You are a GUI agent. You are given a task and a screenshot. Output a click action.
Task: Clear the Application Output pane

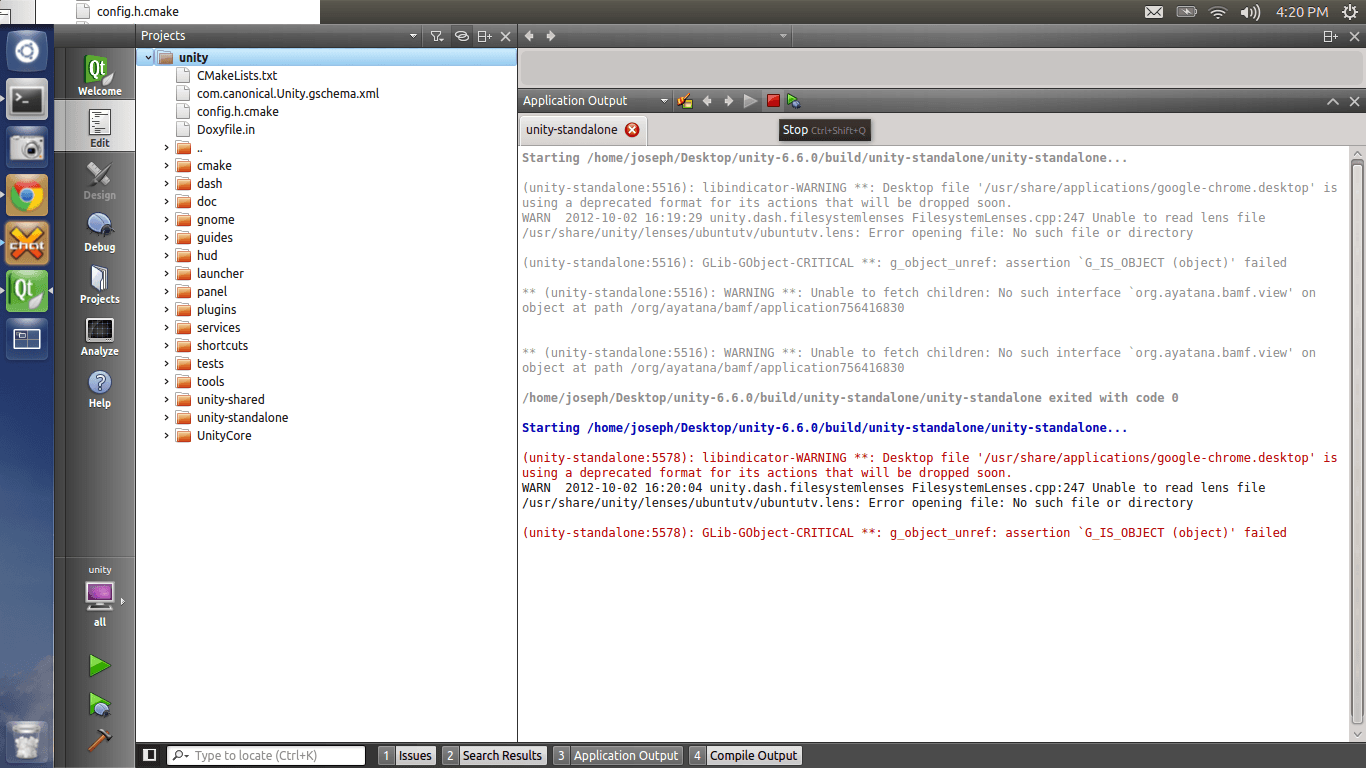(685, 101)
